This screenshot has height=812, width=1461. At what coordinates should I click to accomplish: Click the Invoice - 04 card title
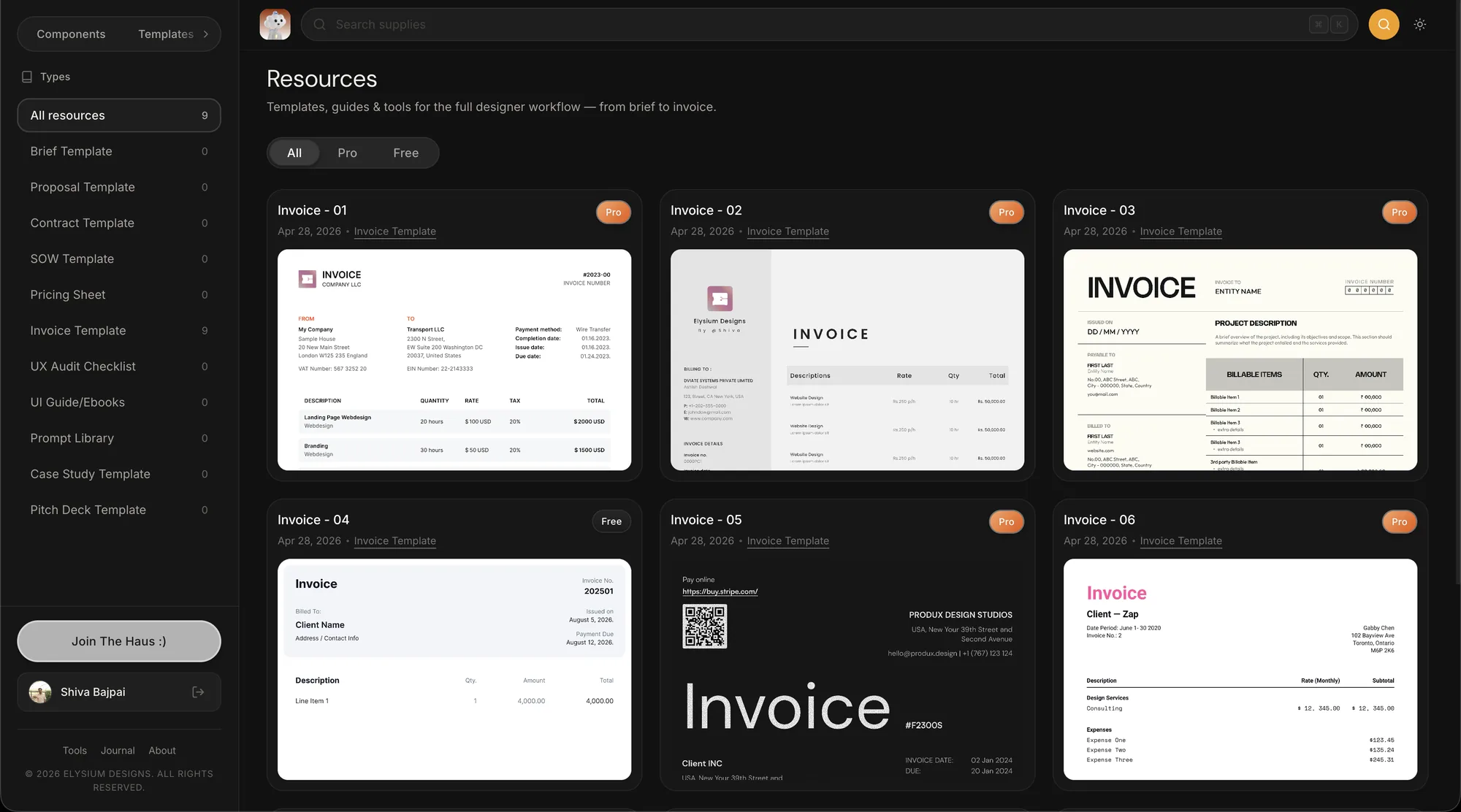tap(313, 520)
